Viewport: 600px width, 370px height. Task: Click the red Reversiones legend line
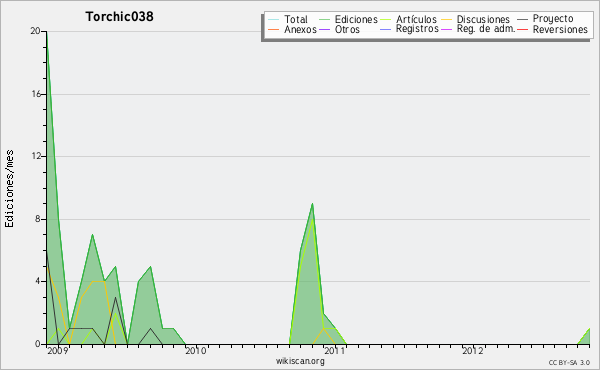[x=522, y=29]
